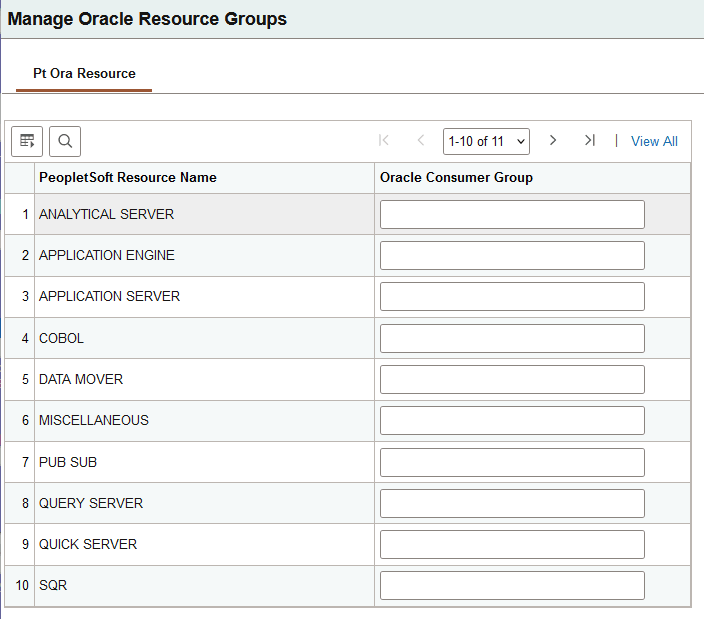
Task: Select the QUICK SERVER row text
Action: [x=88, y=544]
